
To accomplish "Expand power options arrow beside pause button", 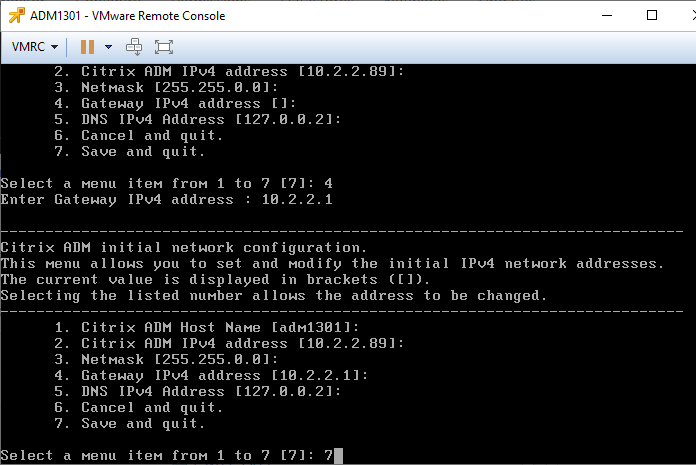I will coord(108,47).
